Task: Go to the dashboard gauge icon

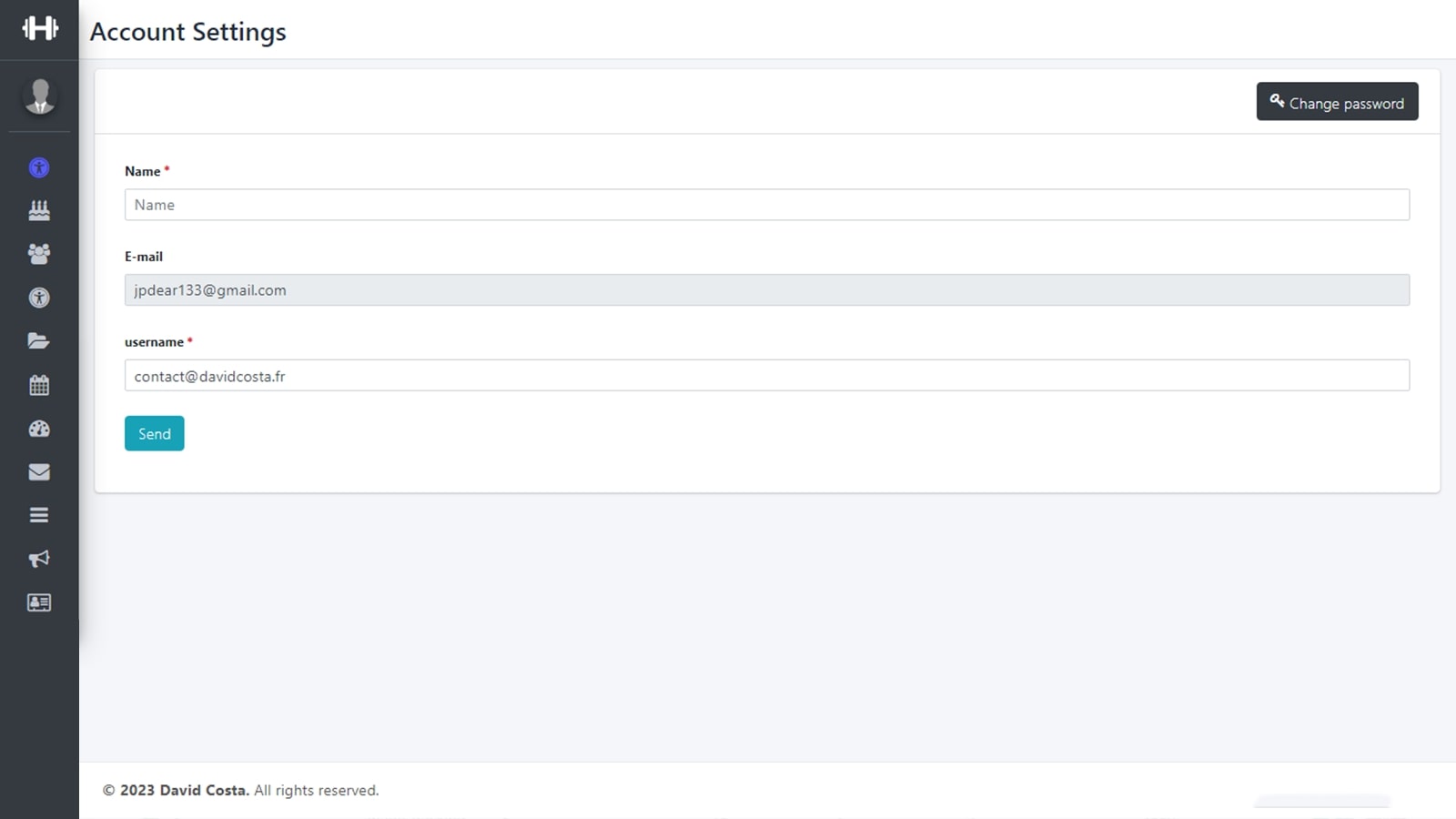Action: click(39, 429)
